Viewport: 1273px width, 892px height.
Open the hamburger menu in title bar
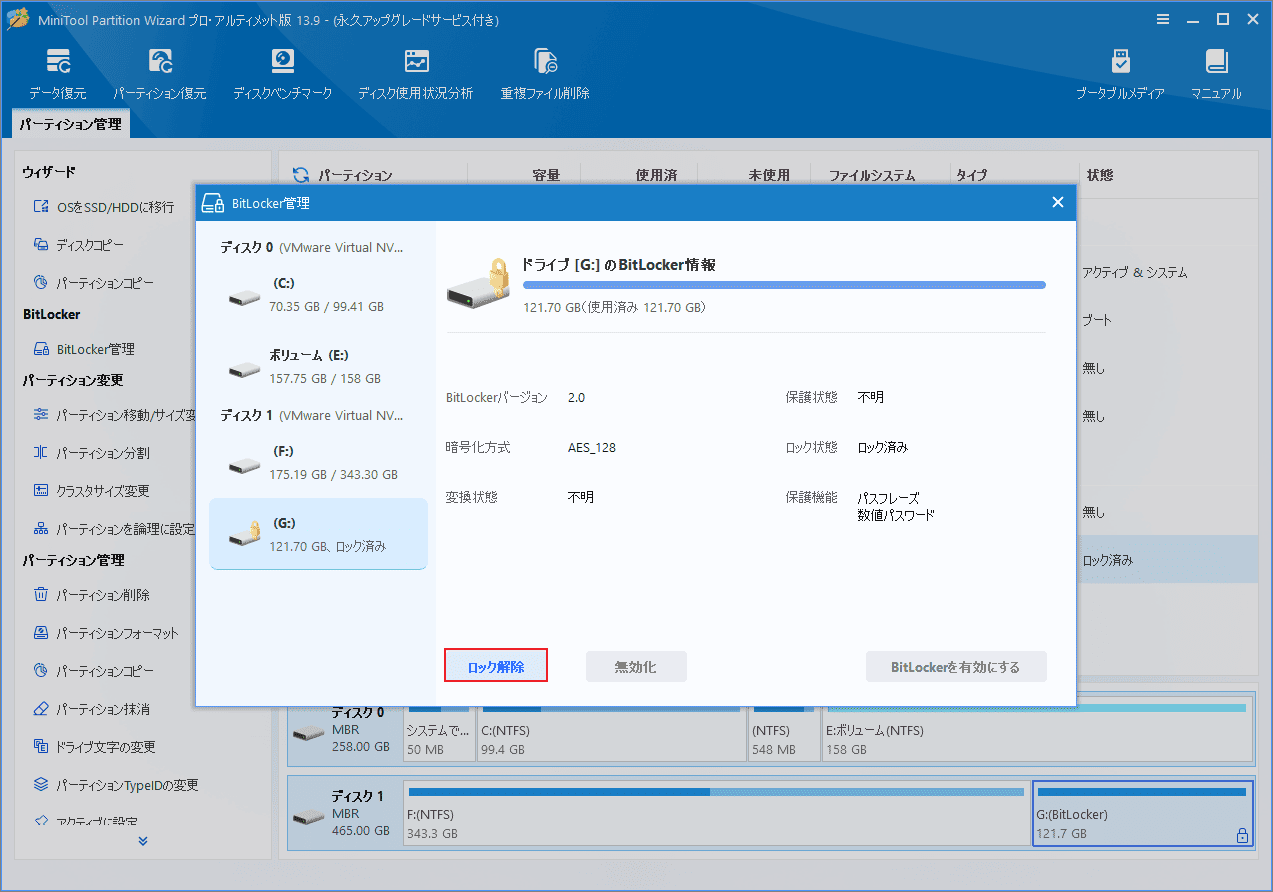1163,19
